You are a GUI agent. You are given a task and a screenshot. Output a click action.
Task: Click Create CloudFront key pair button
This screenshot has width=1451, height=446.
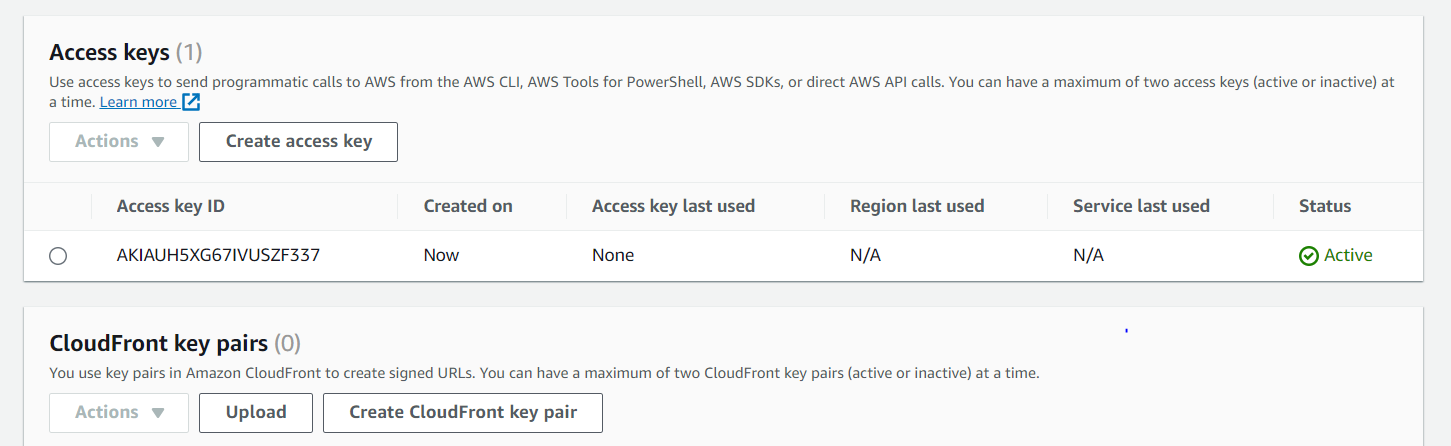point(463,413)
